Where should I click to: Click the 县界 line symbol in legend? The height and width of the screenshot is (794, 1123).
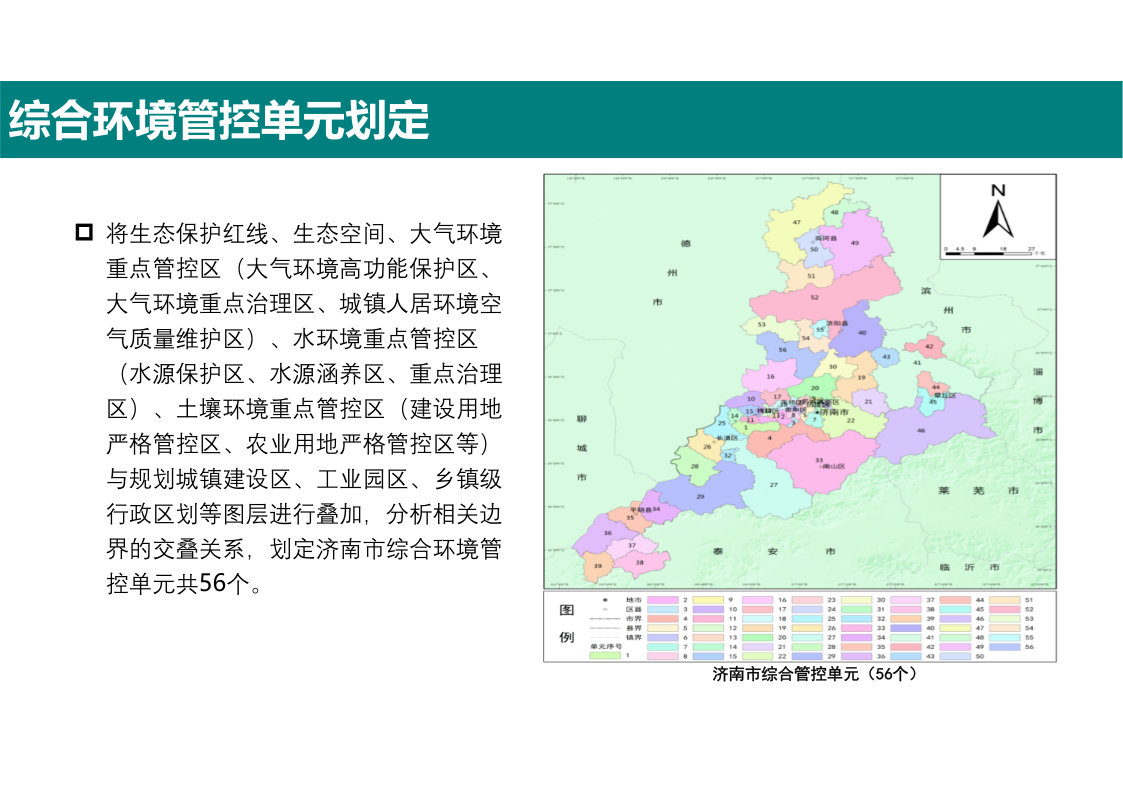(605, 628)
